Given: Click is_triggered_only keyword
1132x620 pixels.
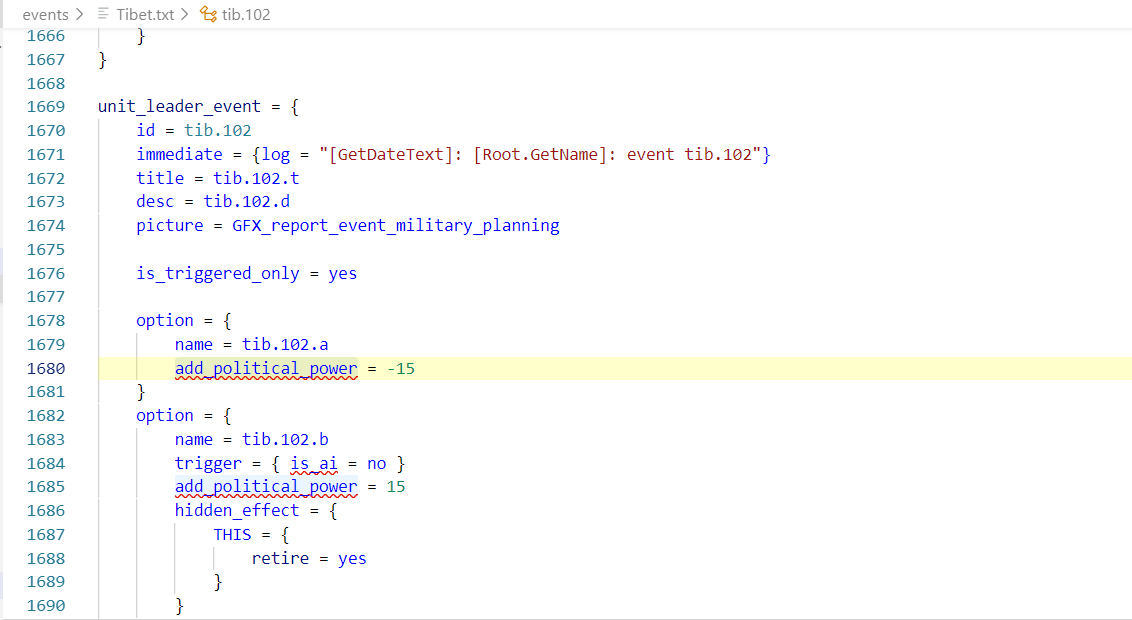Looking at the screenshot, I should (217, 274).
